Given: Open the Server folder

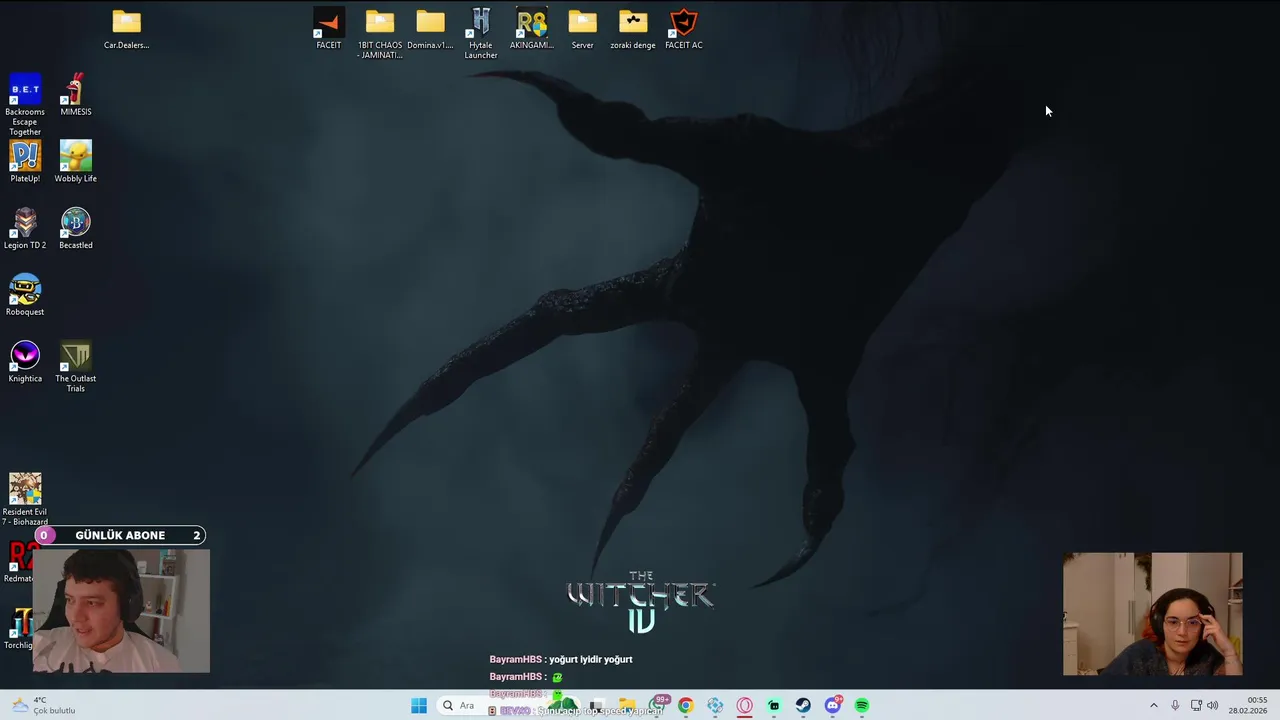Looking at the screenshot, I should (582, 29).
